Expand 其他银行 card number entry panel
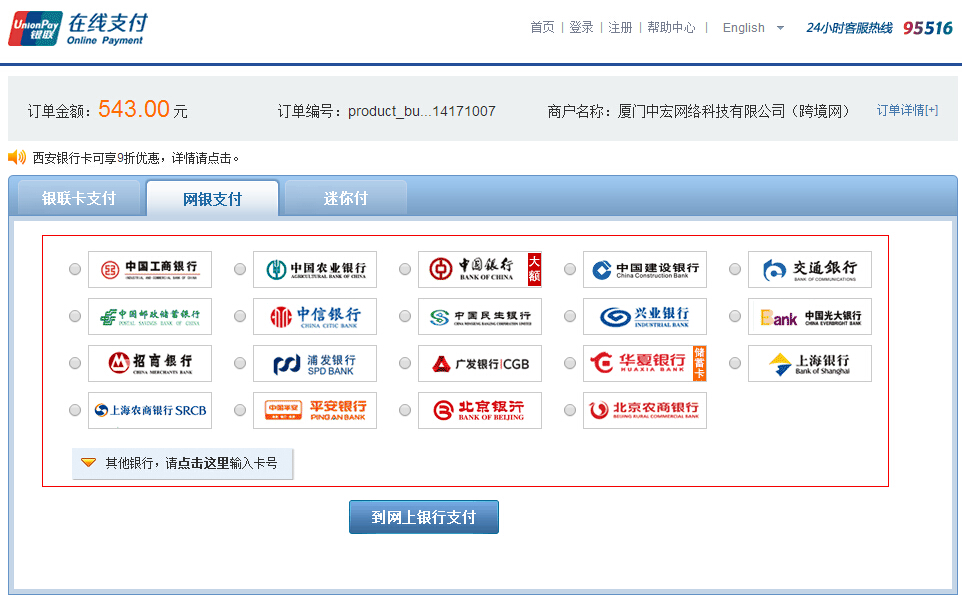 pyautogui.click(x=182, y=463)
